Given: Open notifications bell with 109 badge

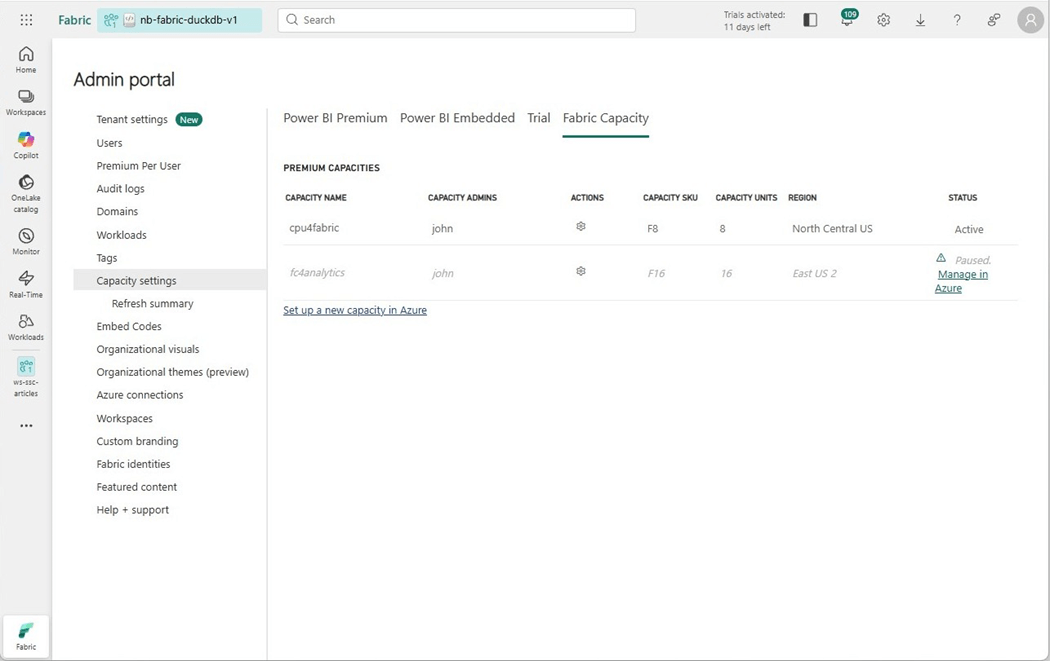Looking at the screenshot, I should pyautogui.click(x=848, y=19).
